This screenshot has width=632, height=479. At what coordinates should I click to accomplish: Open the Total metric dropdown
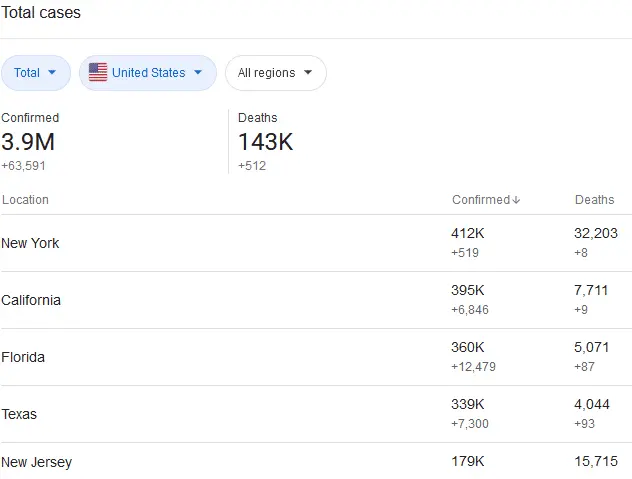(x=36, y=73)
